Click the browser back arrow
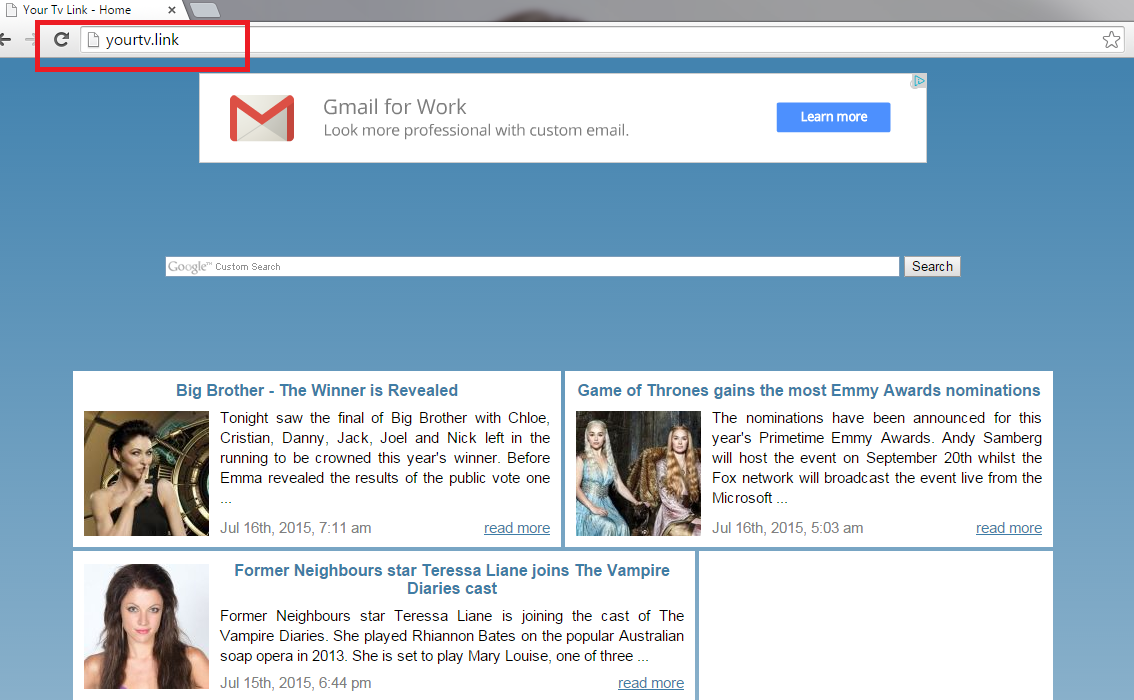1134x700 pixels. (x=5, y=39)
